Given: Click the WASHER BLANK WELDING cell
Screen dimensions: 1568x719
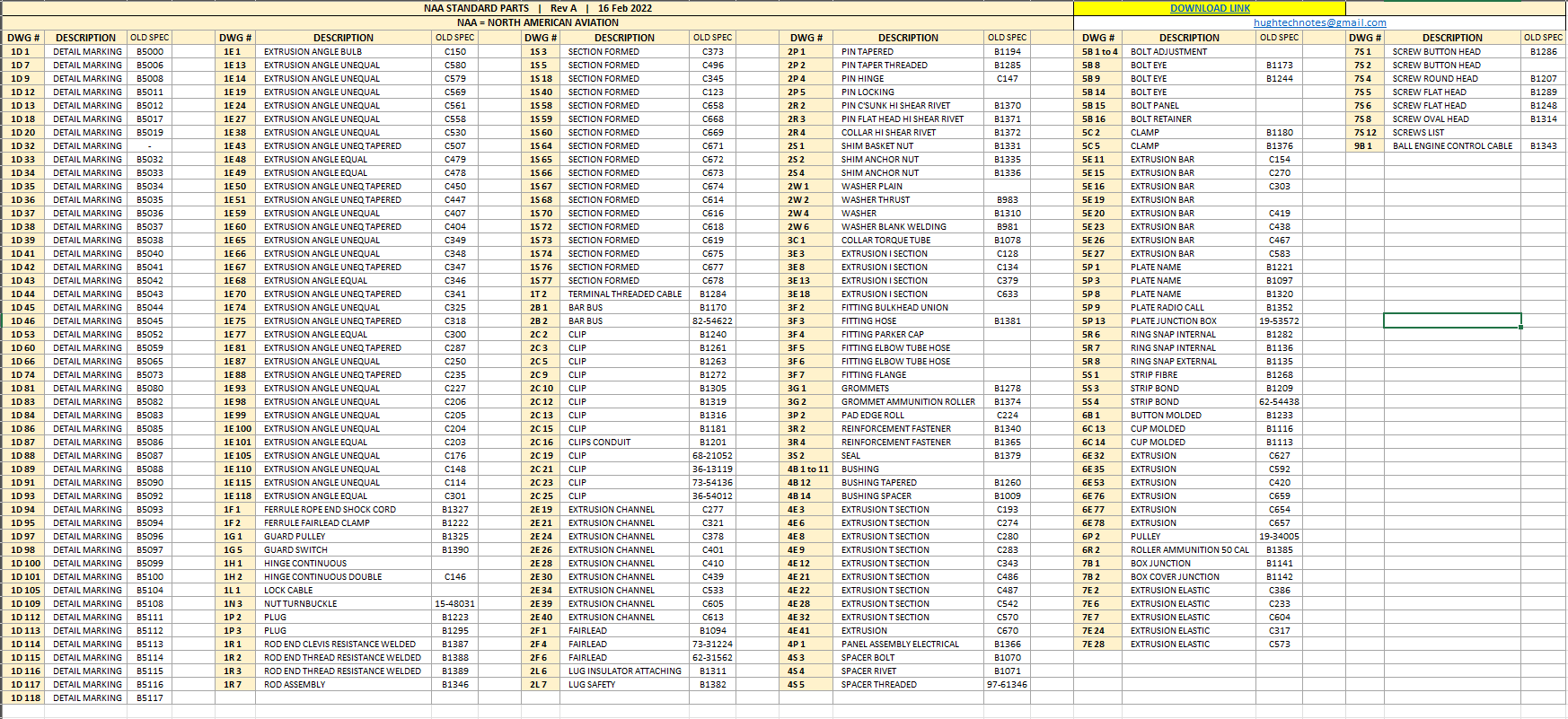Looking at the screenshot, I should coord(894,226).
